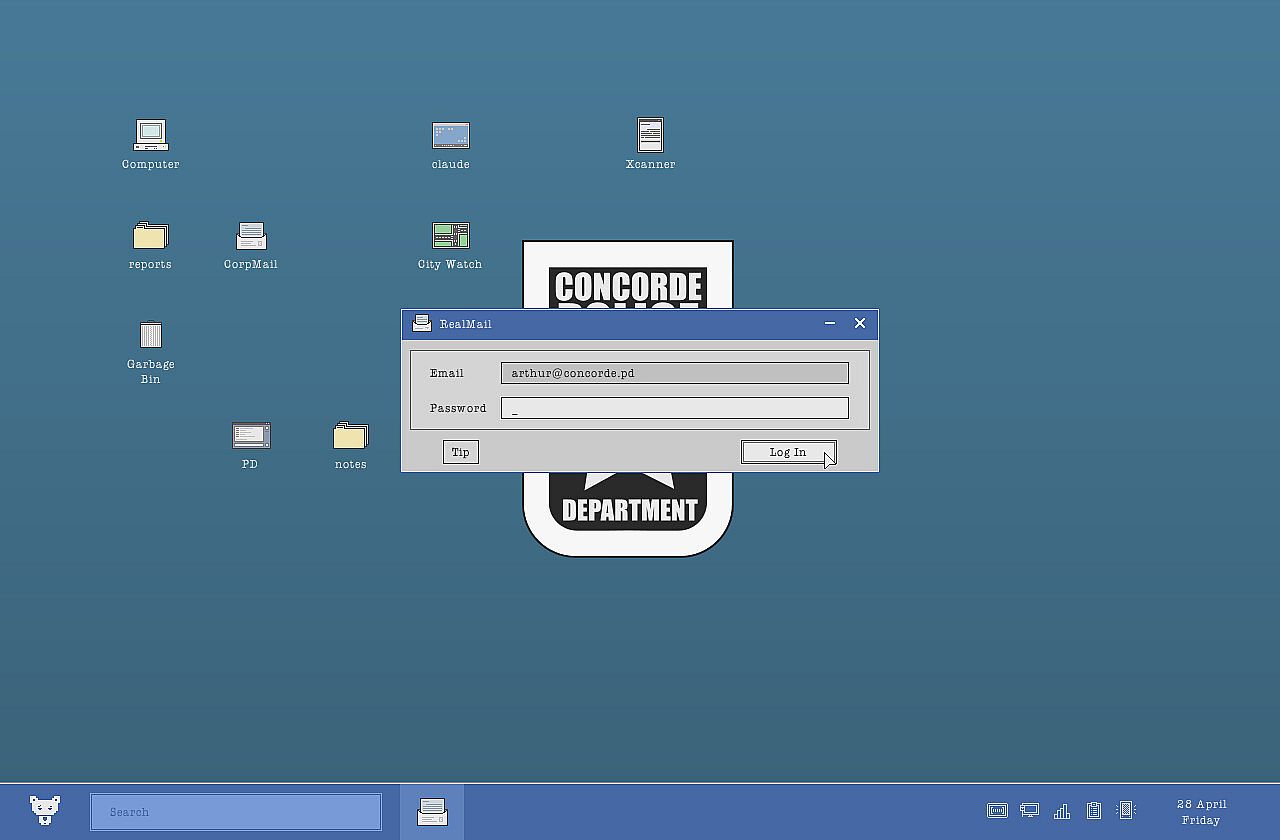This screenshot has height=840, width=1280.
Task: Click the taskbar Search box
Action: (236, 812)
